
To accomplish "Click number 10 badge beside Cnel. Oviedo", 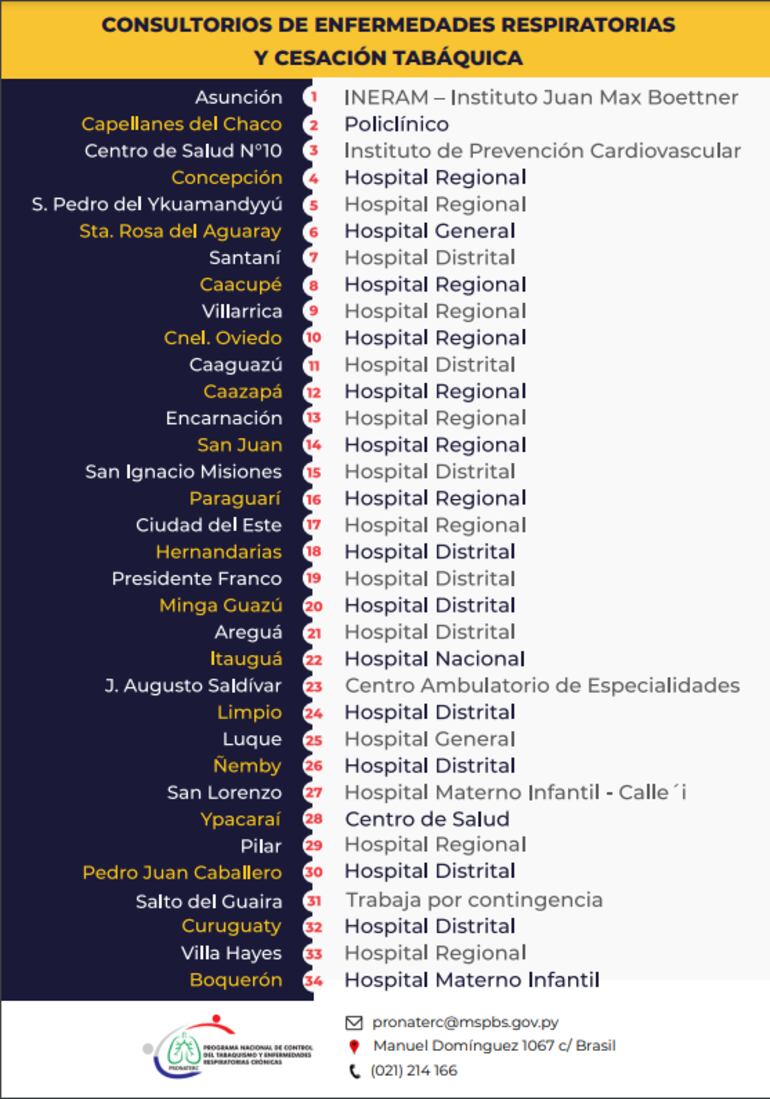I will pos(313,338).
